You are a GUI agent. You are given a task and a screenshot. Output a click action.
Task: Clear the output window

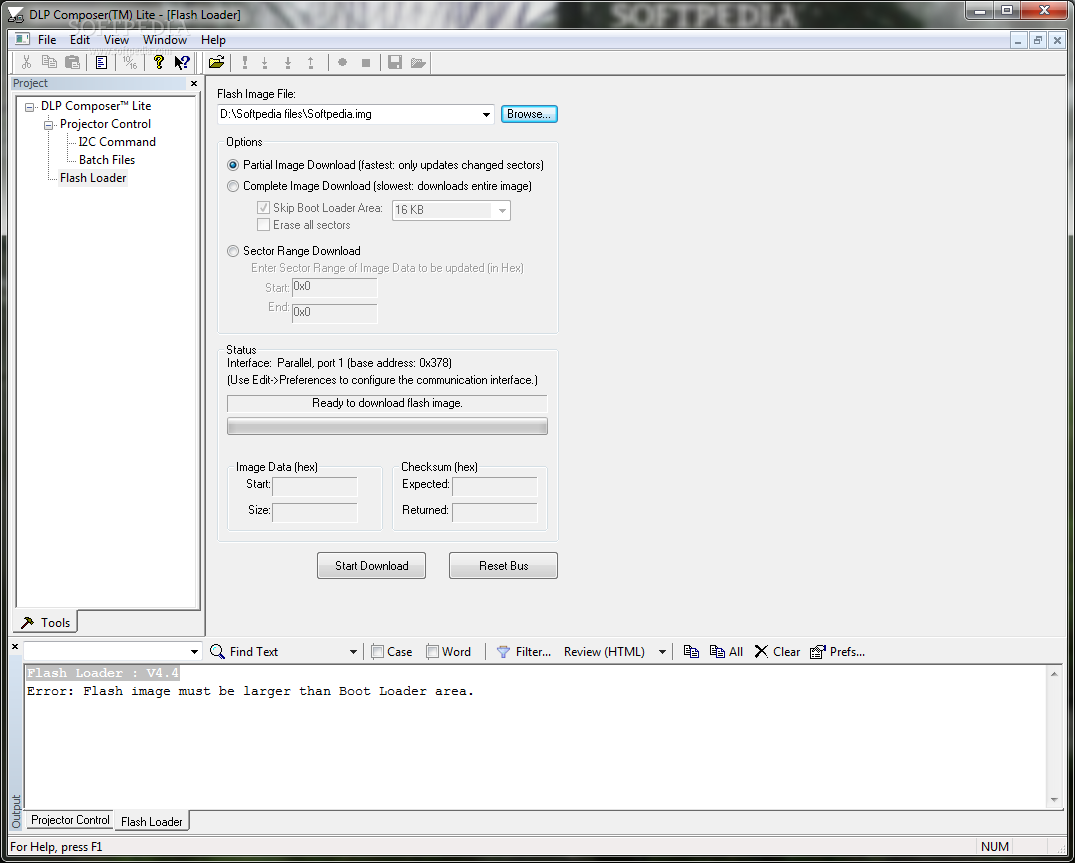pyautogui.click(x=777, y=652)
